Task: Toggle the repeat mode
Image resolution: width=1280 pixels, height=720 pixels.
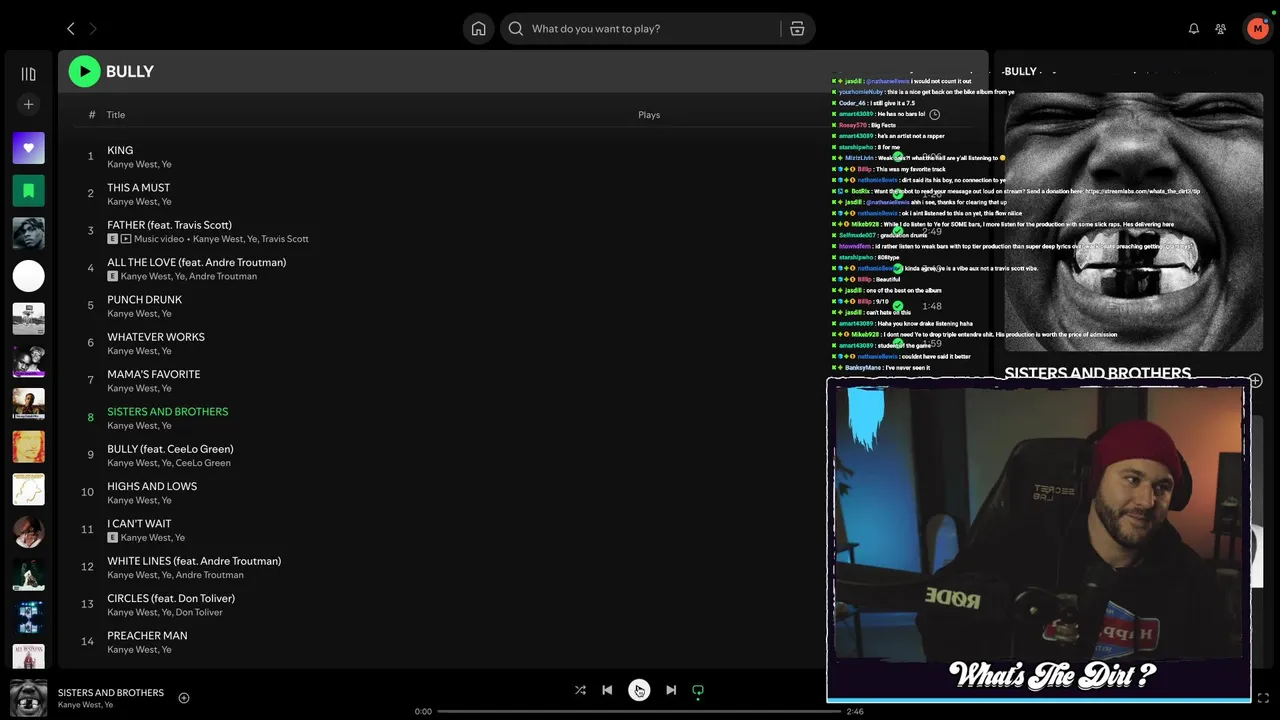Action: point(698,690)
